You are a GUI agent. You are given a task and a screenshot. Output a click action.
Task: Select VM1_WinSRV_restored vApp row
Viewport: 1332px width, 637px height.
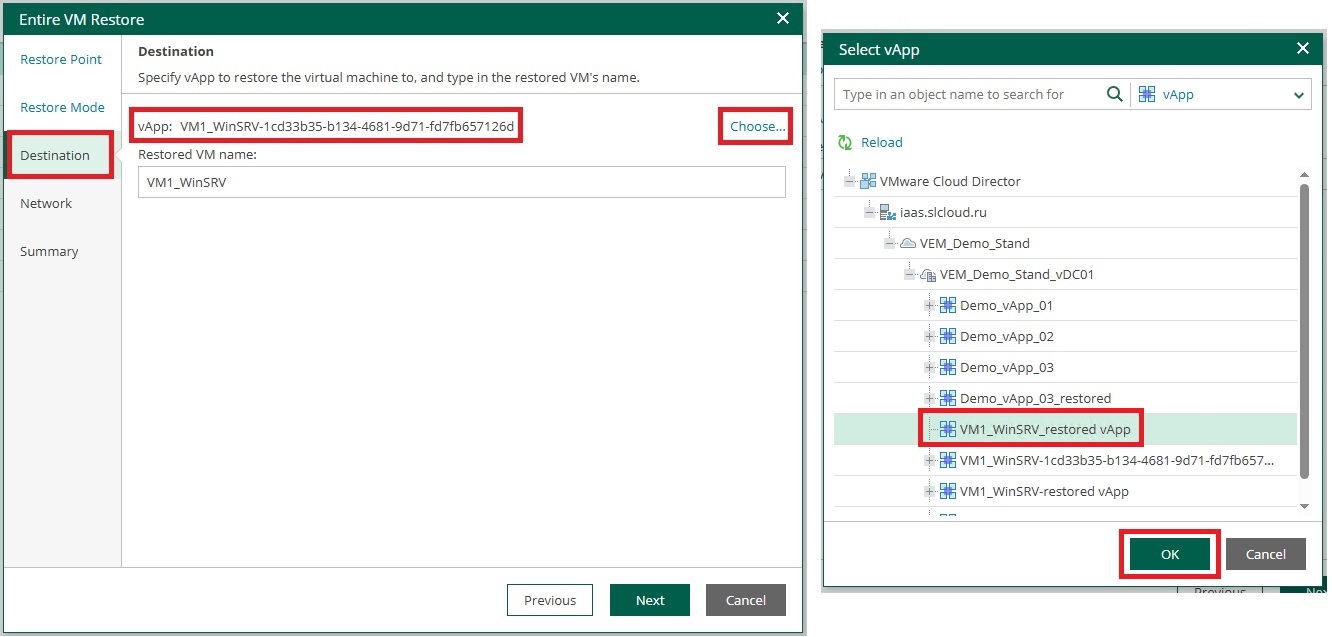tap(1065, 429)
